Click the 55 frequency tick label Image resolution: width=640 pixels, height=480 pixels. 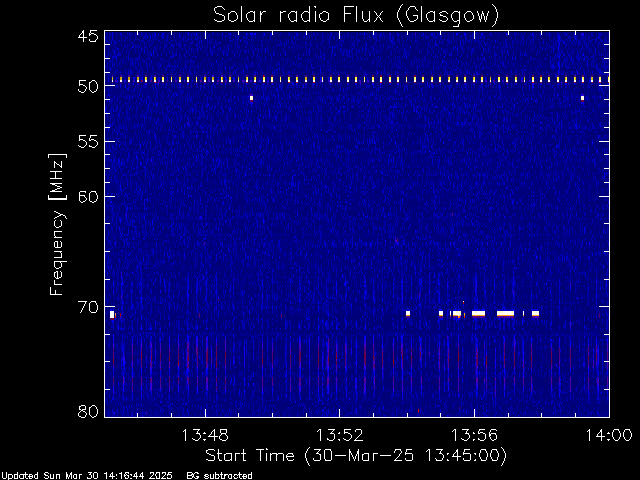pyautogui.click(x=88, y=142)
